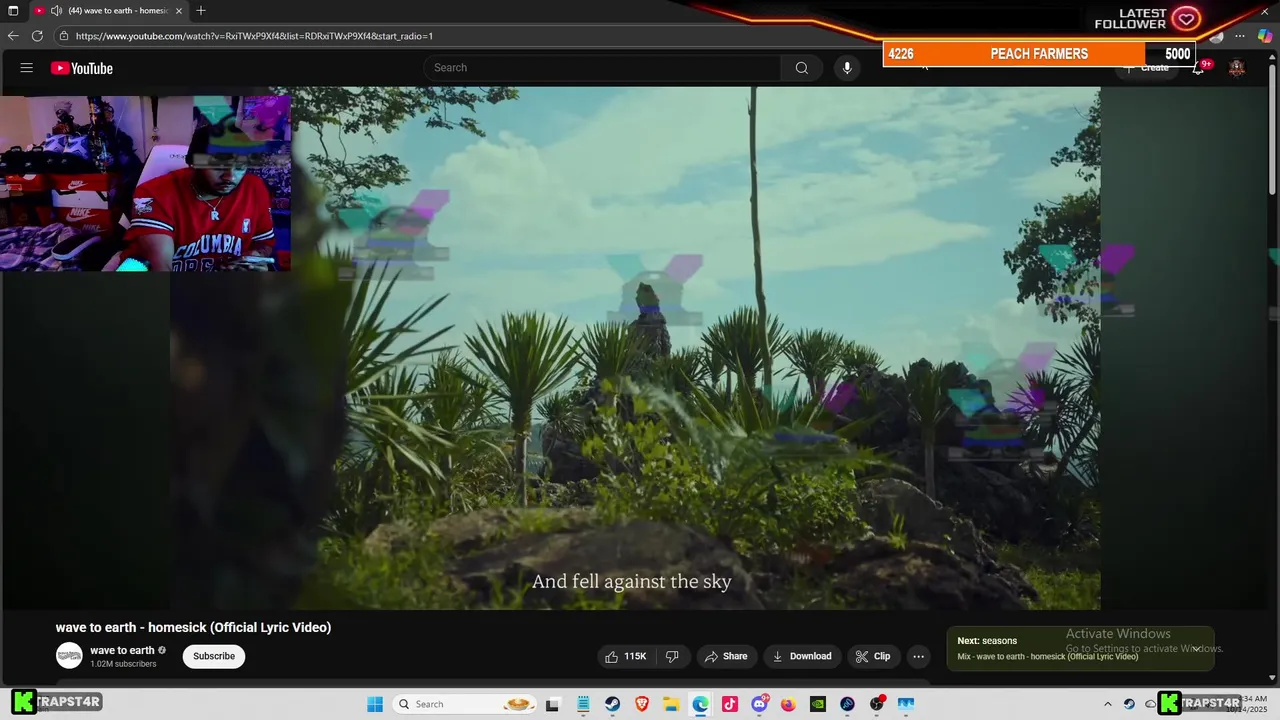Share the video
Image resolution: width=1280 pixels, height=720 pixels.
click(x=726, y=656)
